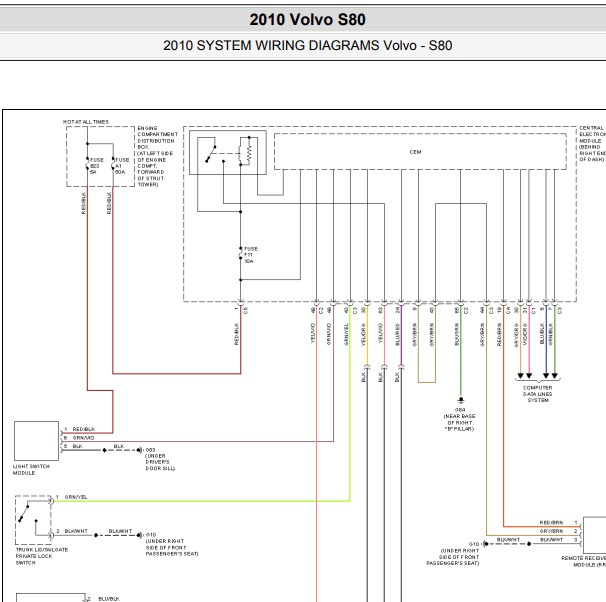Select 'RED/BRN' at remote receiver pin 1

tap(551, 522)
